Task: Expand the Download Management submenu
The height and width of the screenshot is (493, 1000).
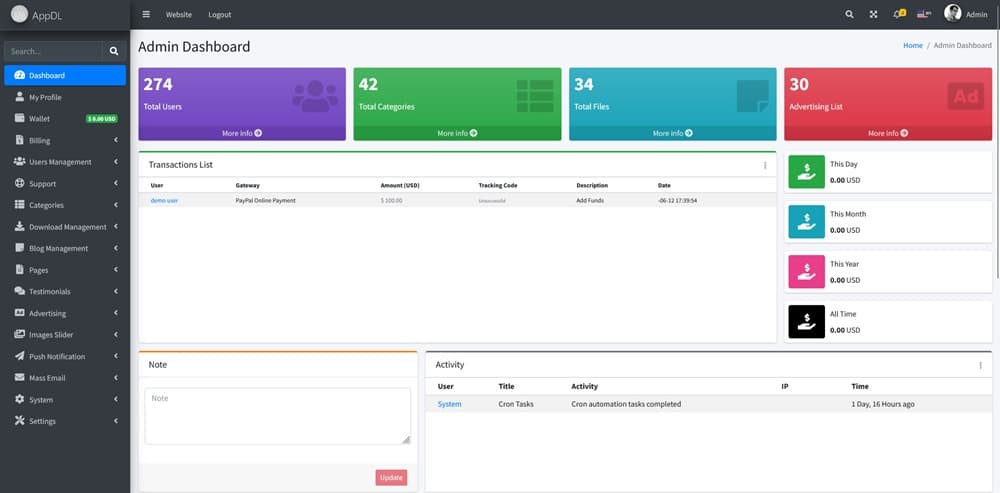Action: [x=67, y=227]
